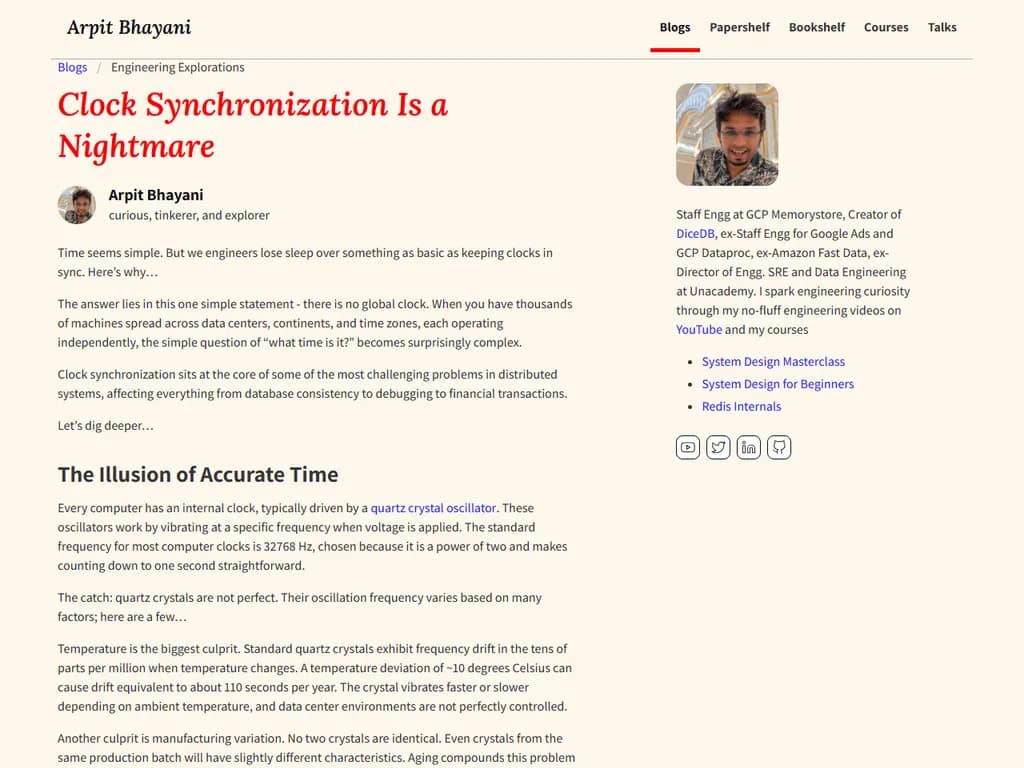Open the DiceDB link in bio
This screenshot has height=768, width=1024.
coord(696,233)
